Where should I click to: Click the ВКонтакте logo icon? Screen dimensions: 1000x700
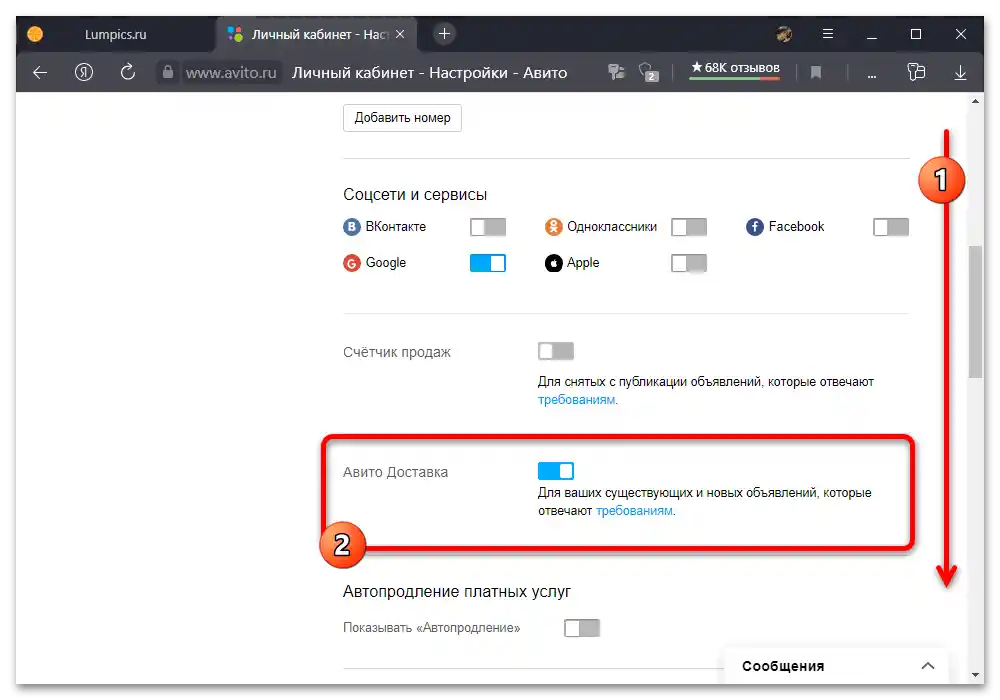coord(351,227)
